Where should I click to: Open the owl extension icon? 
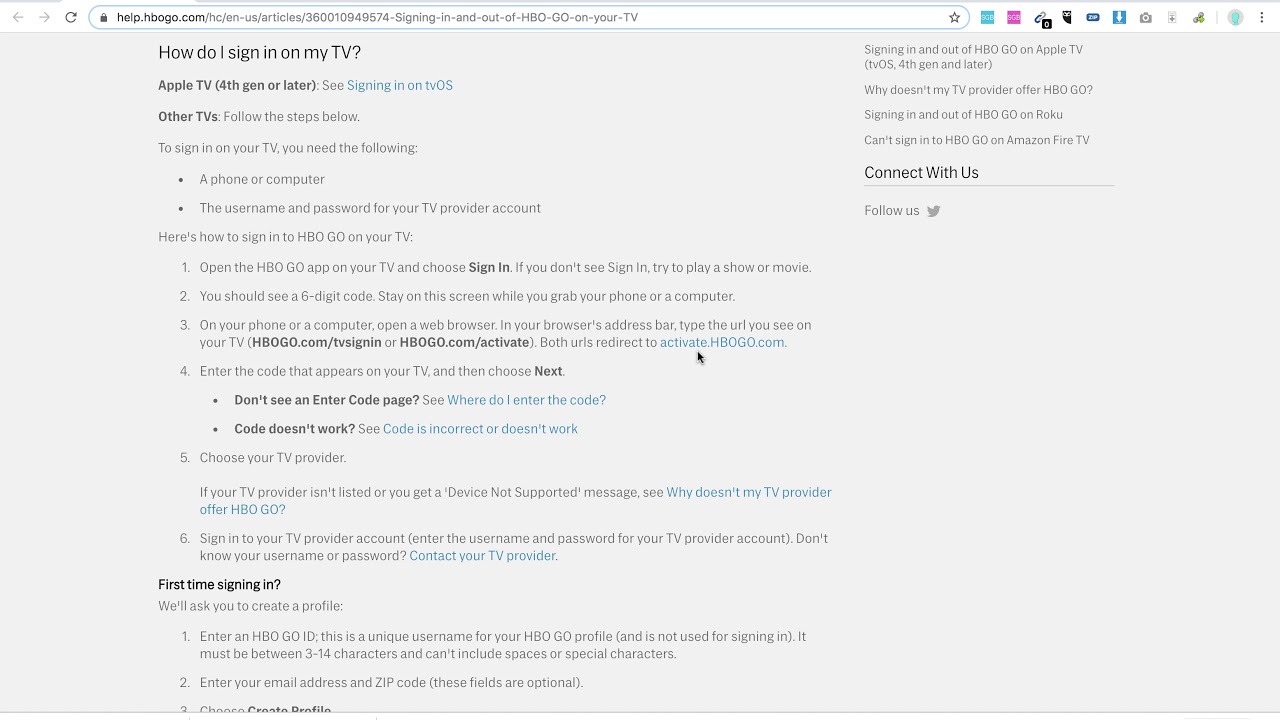tap(1067, 17)
